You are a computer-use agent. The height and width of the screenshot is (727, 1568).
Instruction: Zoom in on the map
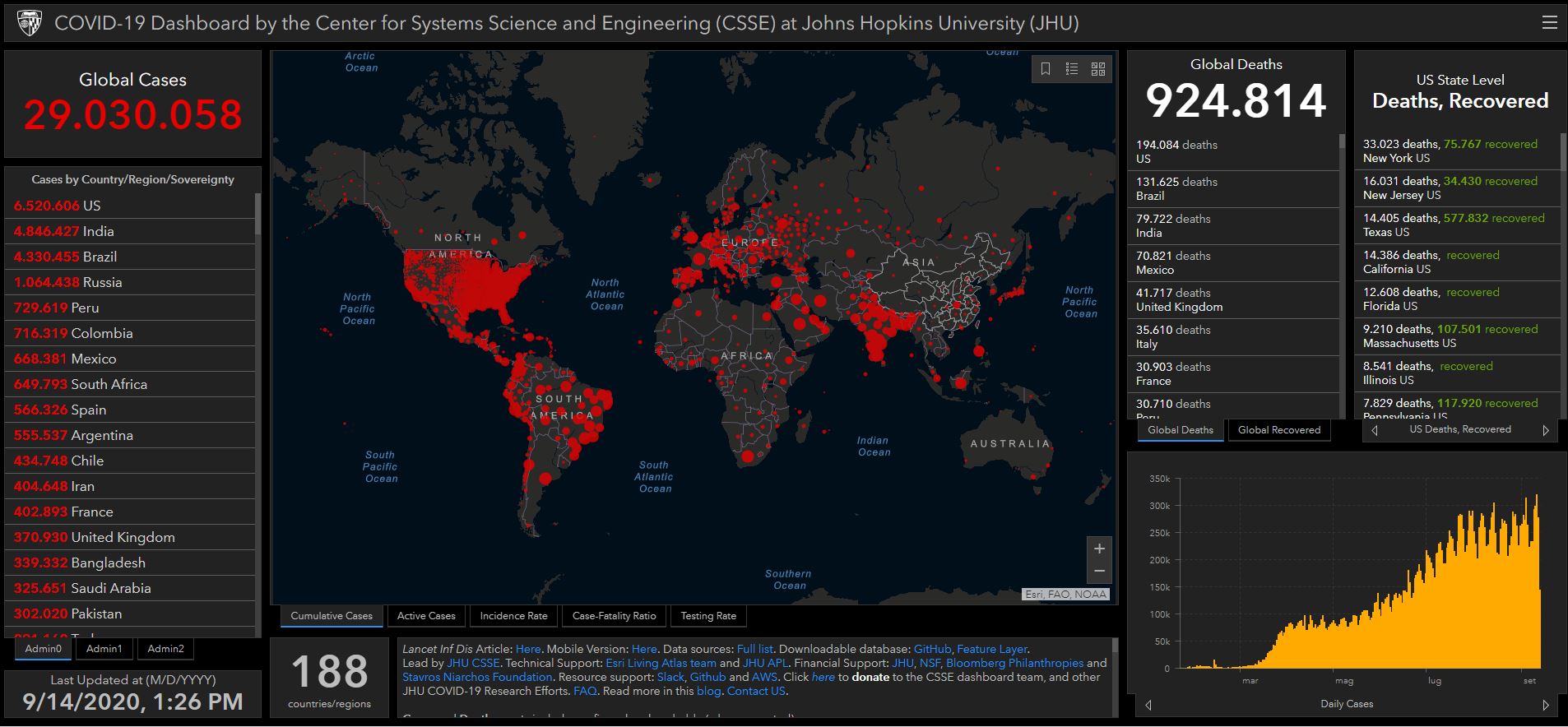click(x=1099, y=549)
